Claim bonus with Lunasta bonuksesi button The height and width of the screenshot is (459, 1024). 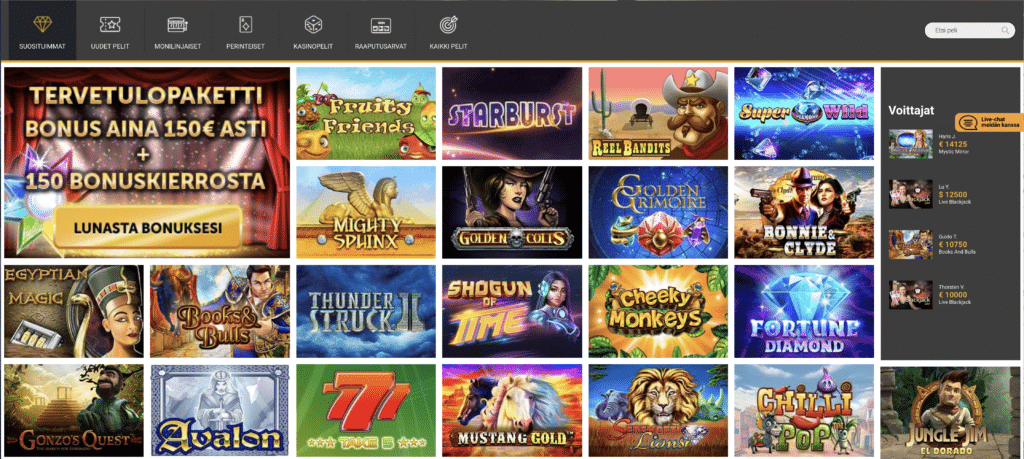[148, 228]
